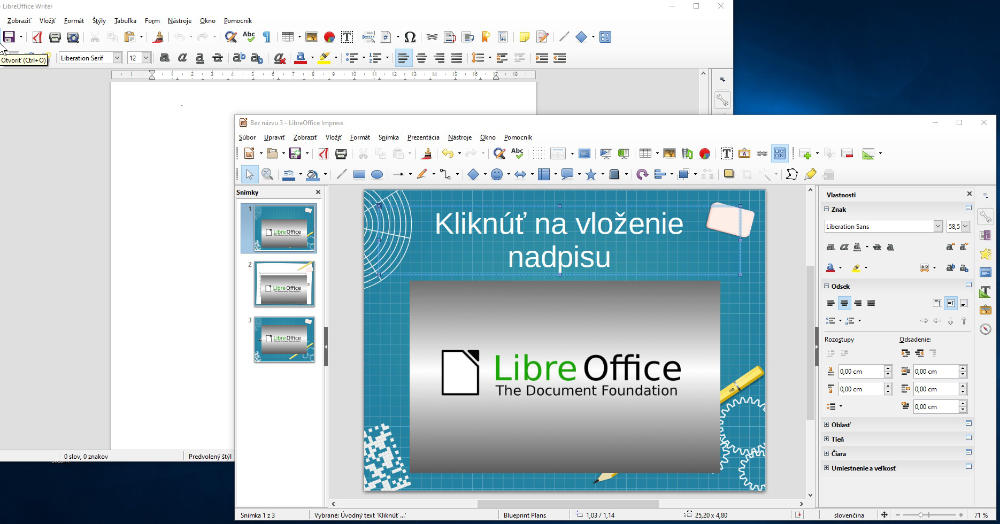Click Impress zoom slider in status bar
Image resolution: width=1000 pixels, height=524 pixels.
929,514
